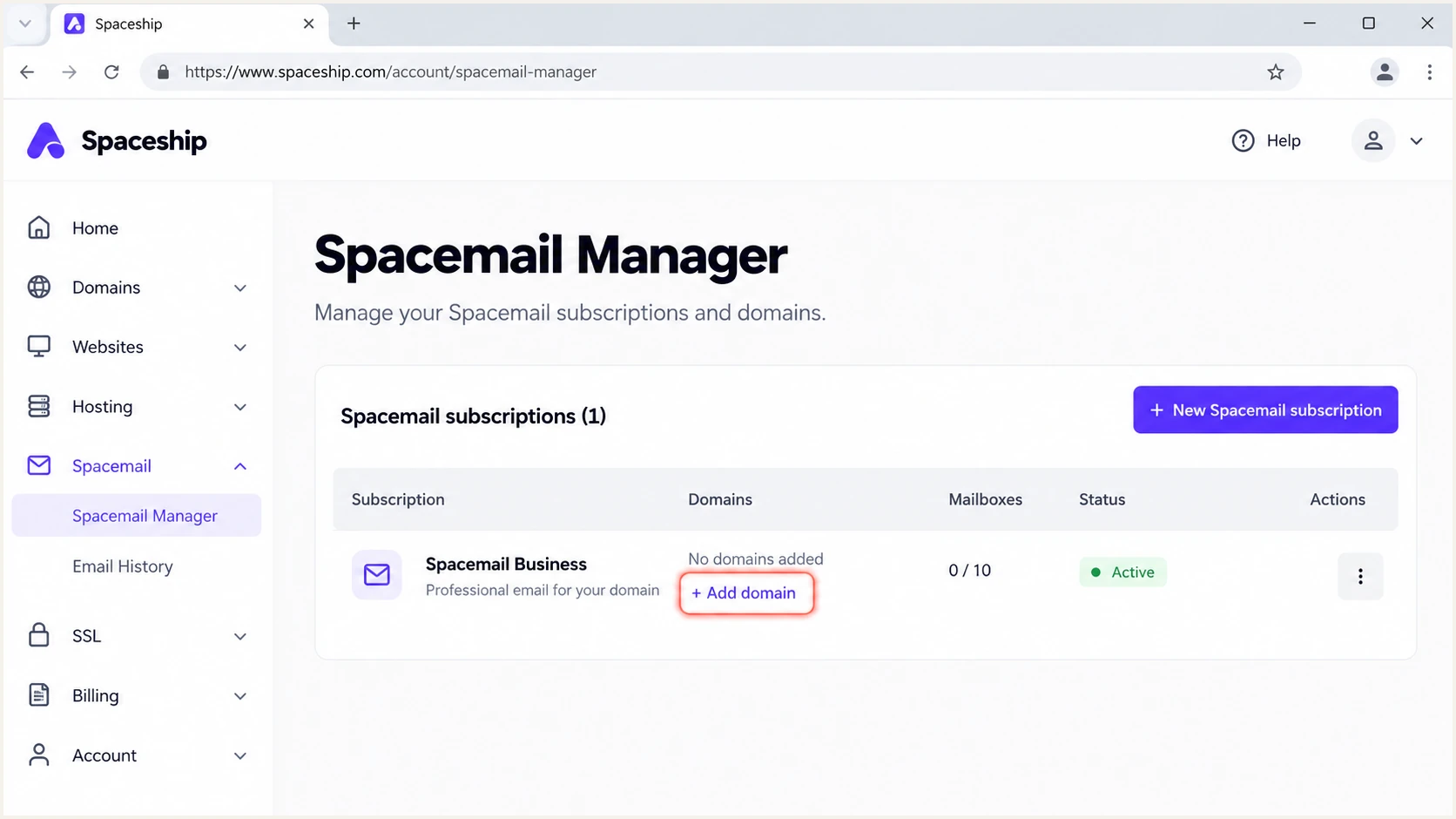This screenshot has width=1456, height=819.
Task: Expand the Billing sidebar section
Action: point(240,695)
